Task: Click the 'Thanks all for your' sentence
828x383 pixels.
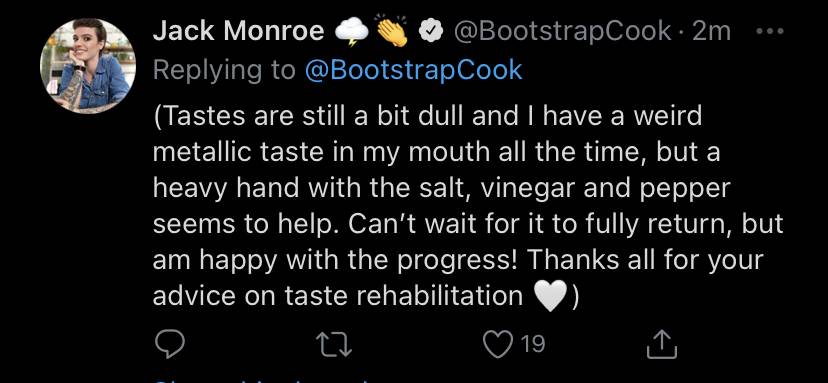Action: point(644,260)
